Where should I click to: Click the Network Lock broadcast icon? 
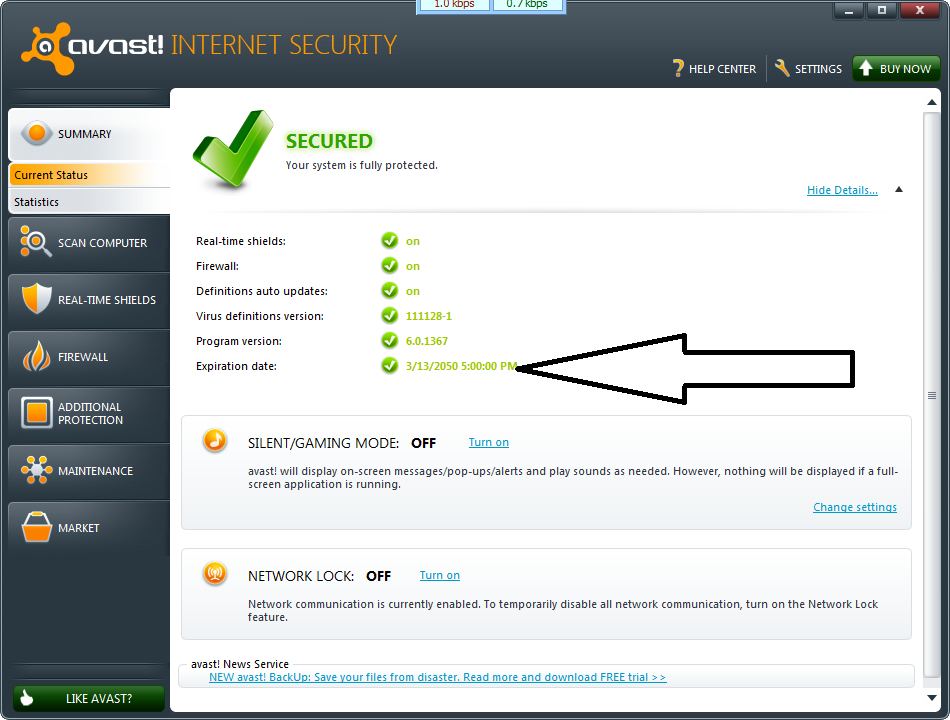(214, 573)
